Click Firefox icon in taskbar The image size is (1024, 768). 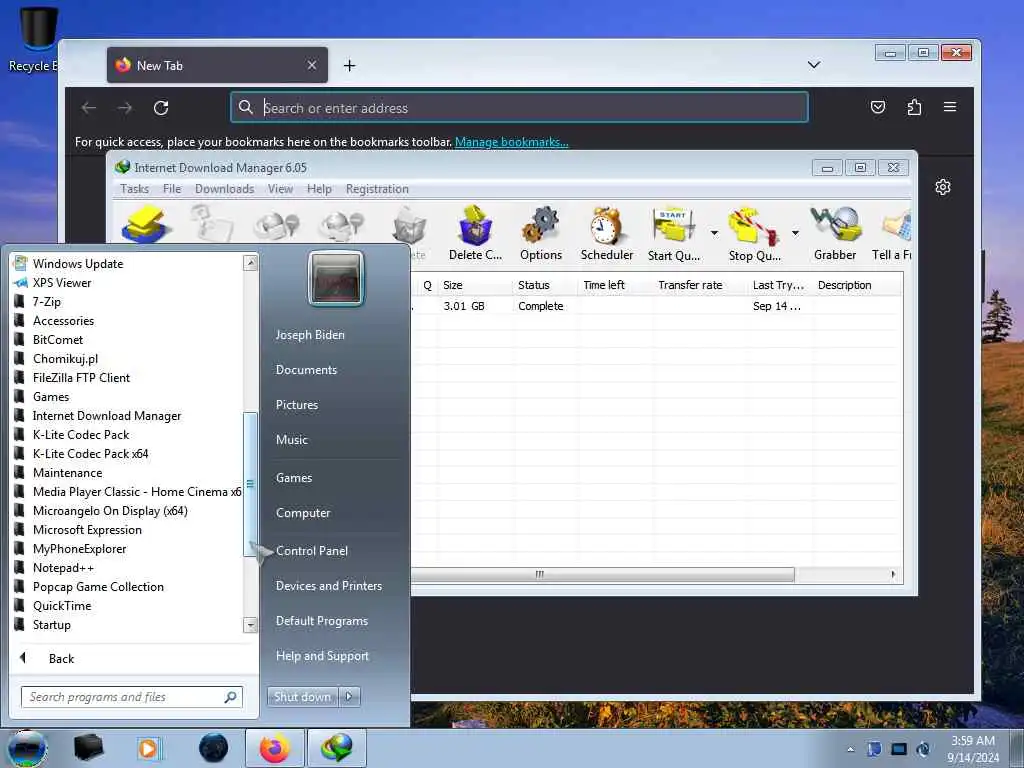pos(275,748)
